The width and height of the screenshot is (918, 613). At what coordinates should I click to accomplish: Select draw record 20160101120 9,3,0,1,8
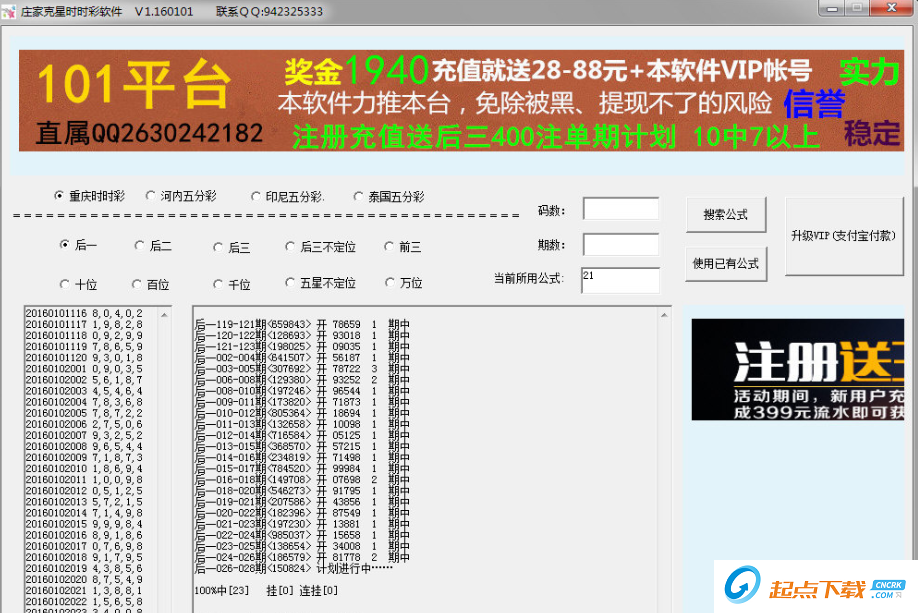84,358
